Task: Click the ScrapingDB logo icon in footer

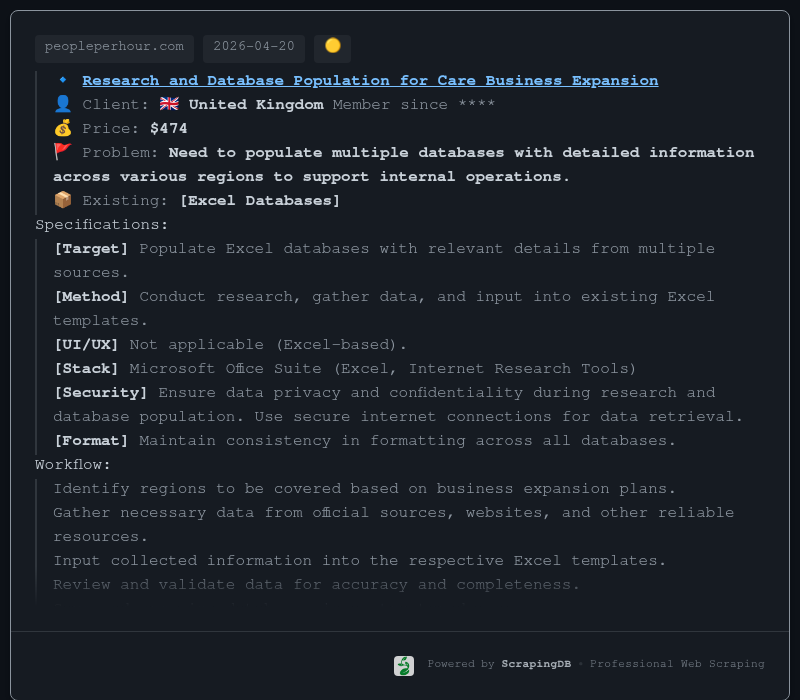Action: click(x=404, y=665)
